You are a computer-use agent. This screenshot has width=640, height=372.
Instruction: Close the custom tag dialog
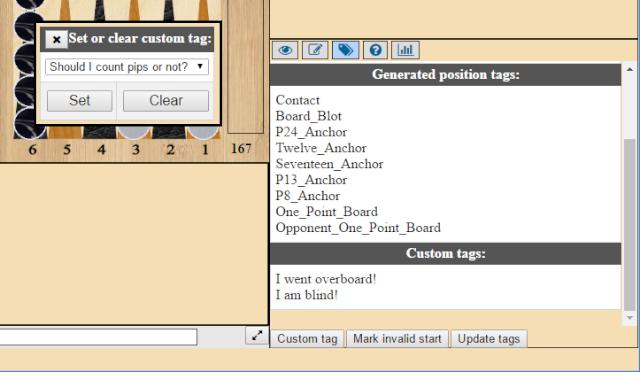click(x=56, y=39)
